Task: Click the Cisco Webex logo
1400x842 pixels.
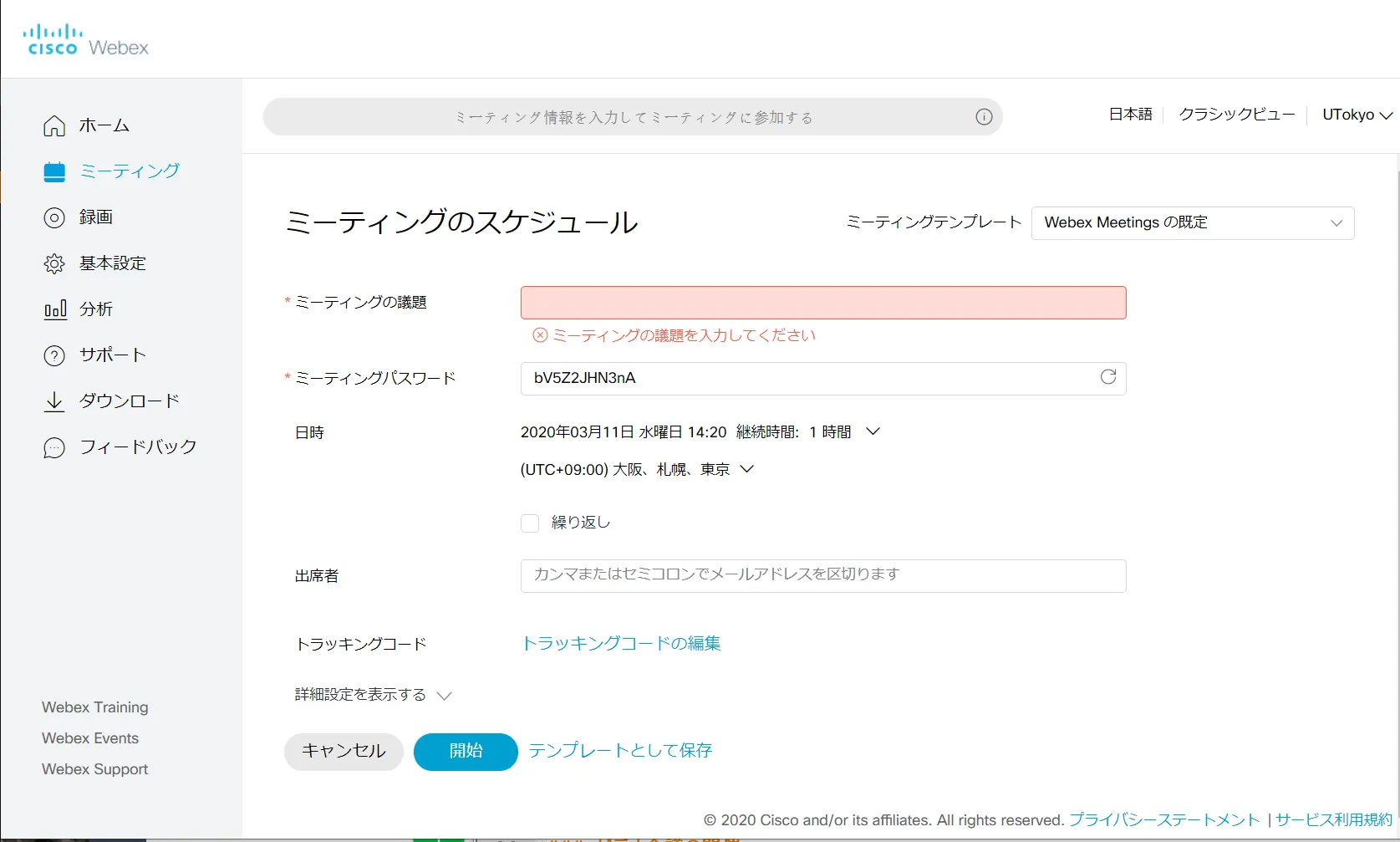Action: pyautogui.click(x=86, y=38)
